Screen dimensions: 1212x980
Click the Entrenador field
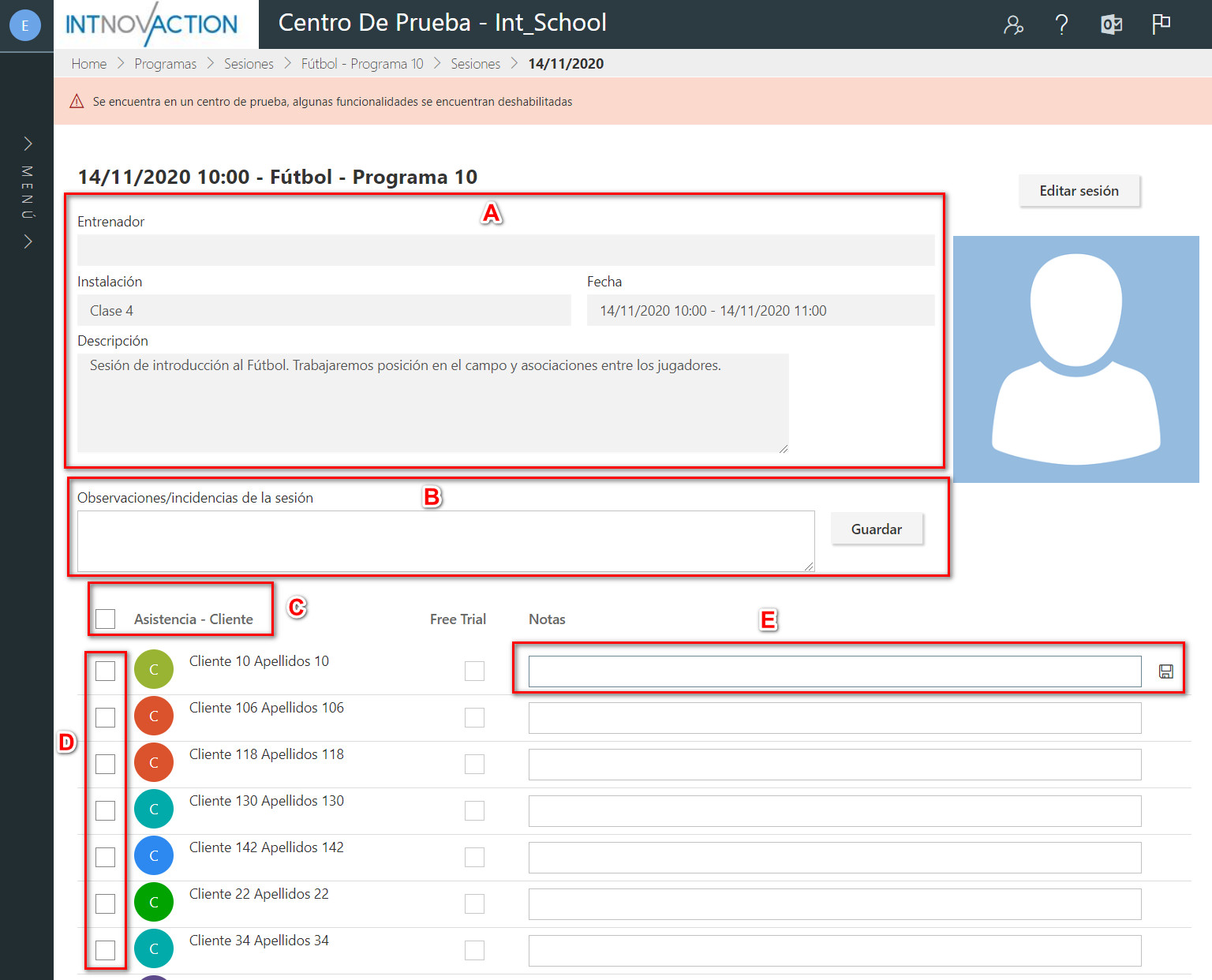pos(506,250)
